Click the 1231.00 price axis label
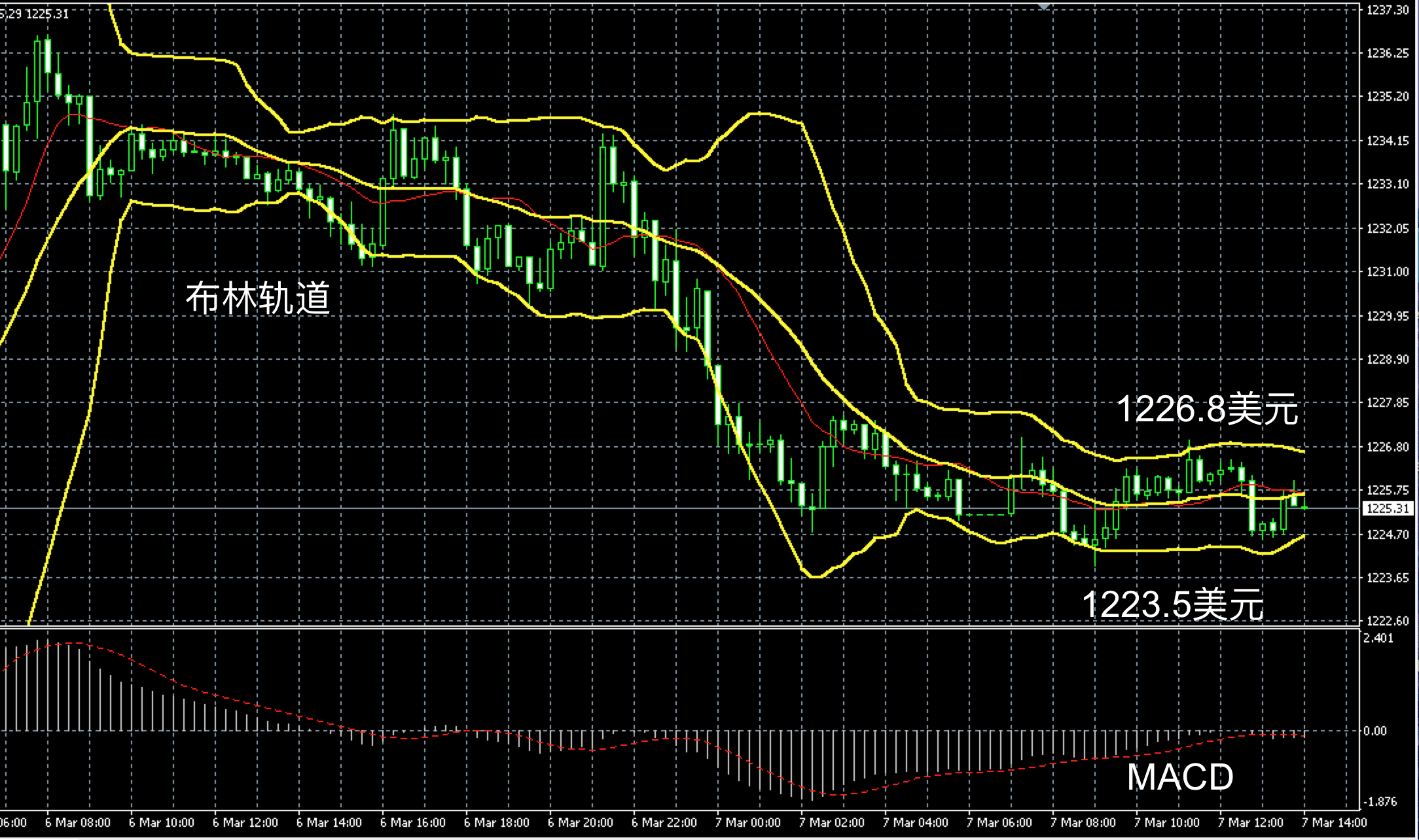Image resolution: width=1419 pixels, height=840 pixels. click(1388, 271)
